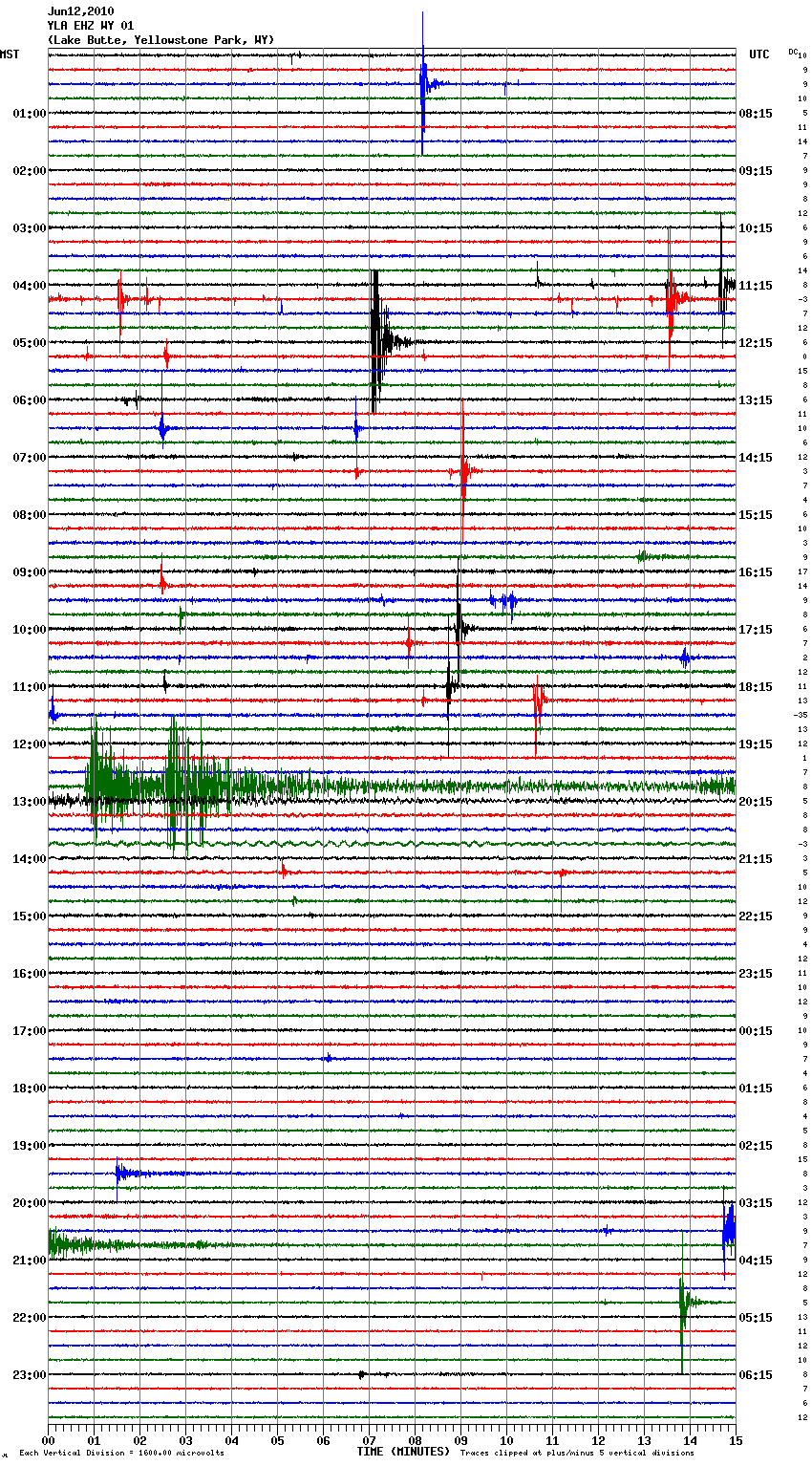Click the Lake Butte, Yellowstone Park location text
This screenshot has width=812, height=1466.
pyautogui.click(x=160, y=40)
